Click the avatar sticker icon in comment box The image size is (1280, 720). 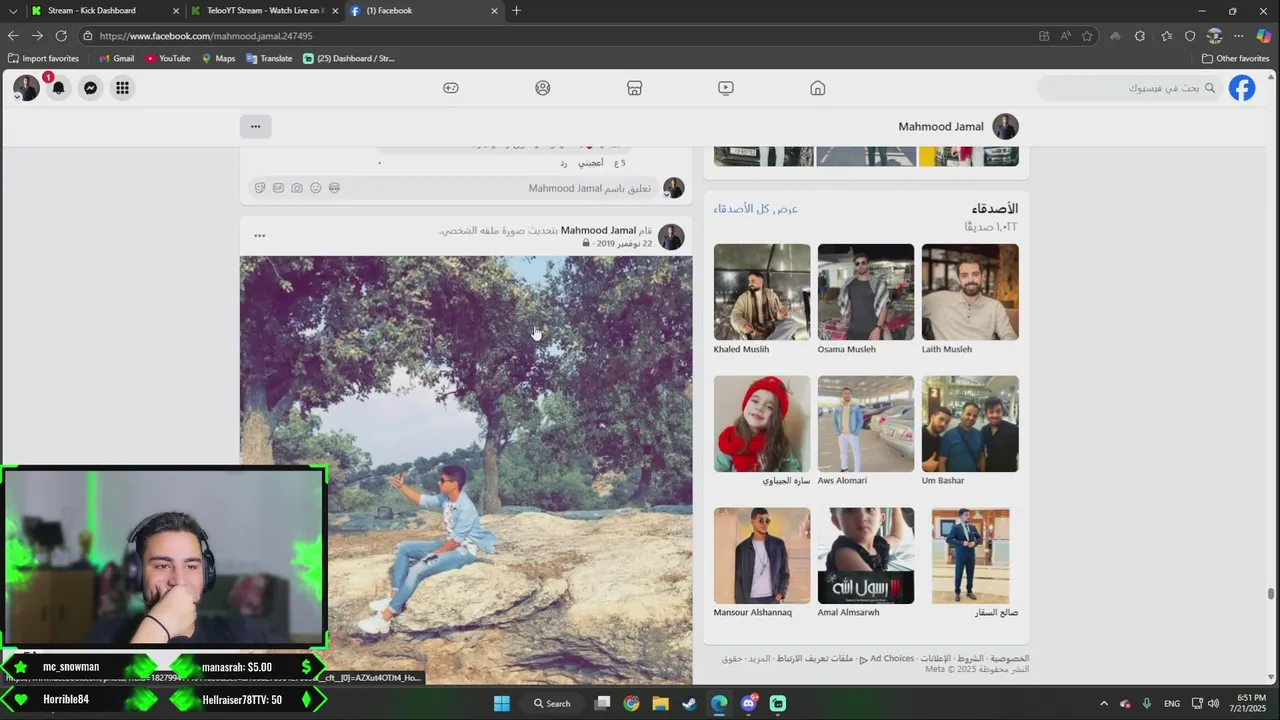[334, 188]
